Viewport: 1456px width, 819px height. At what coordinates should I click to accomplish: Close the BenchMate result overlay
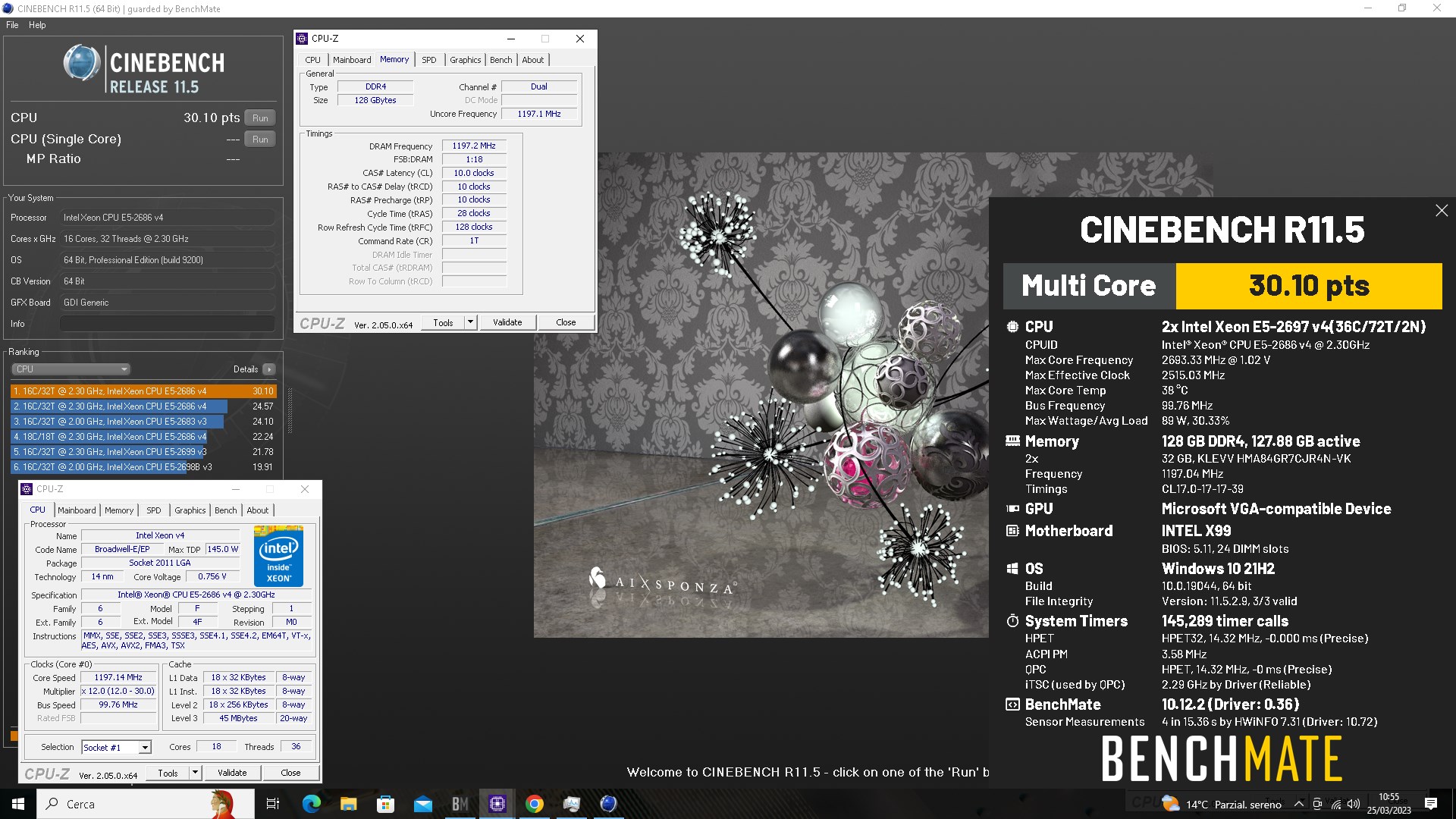(1442, 211)
